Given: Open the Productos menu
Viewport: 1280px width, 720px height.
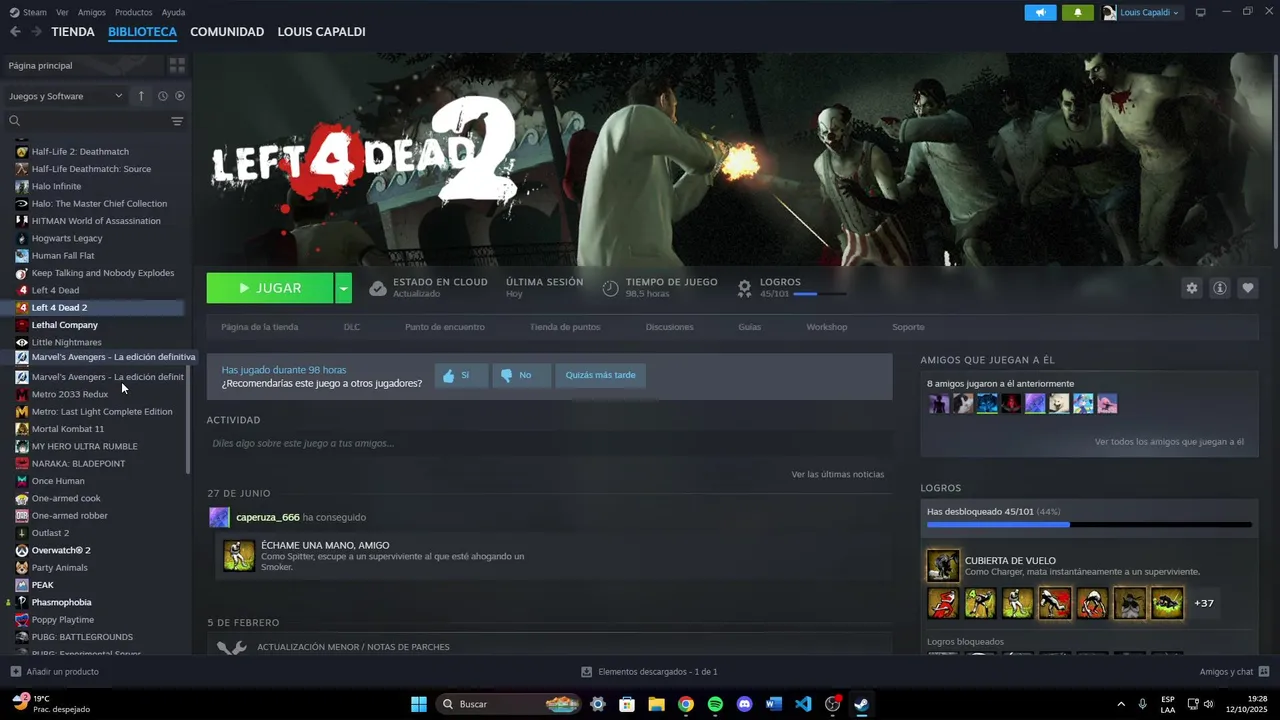Looking at the screenshot, I should click(134, 12).
